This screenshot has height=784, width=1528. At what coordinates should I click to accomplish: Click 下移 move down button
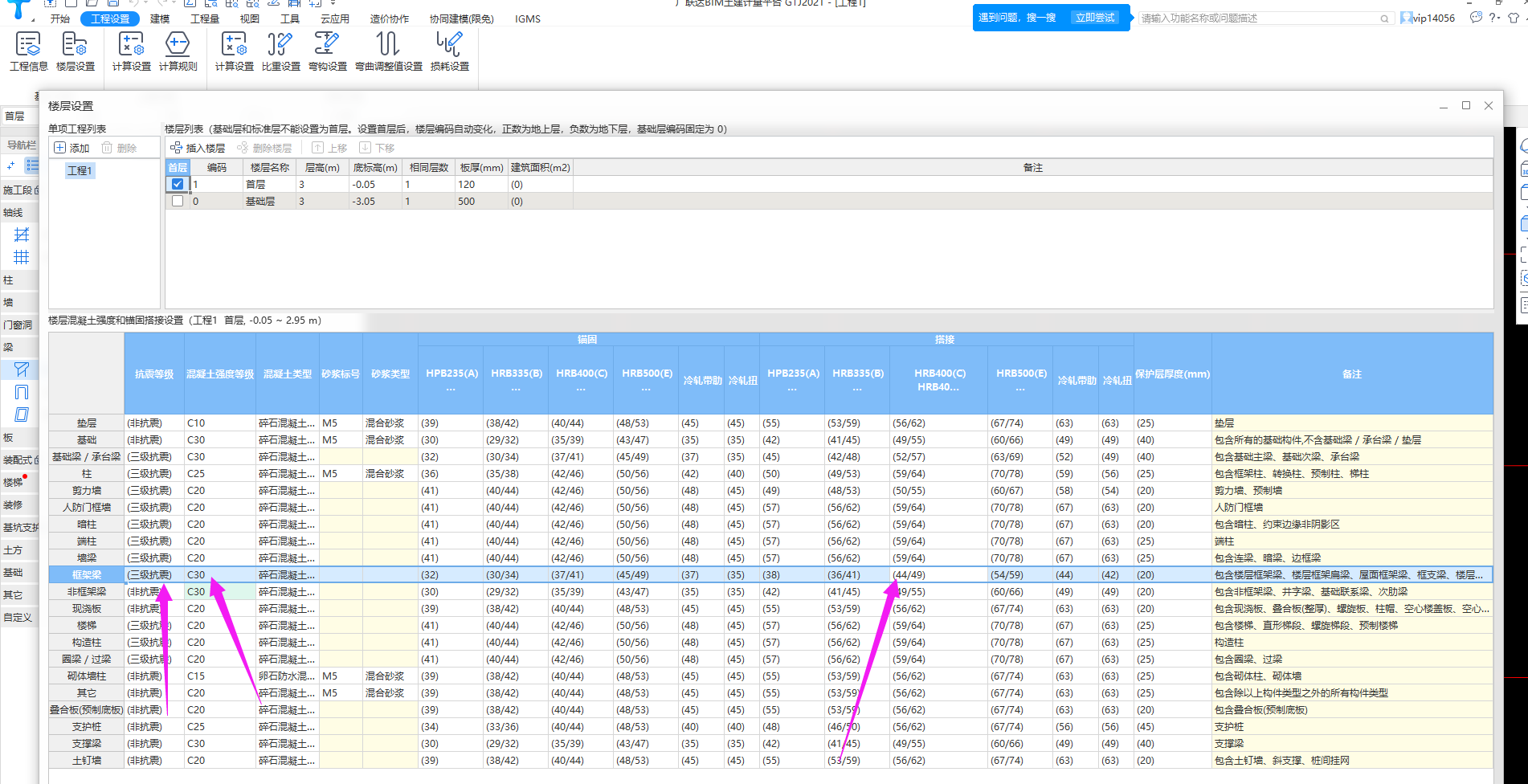click(377, 148)
